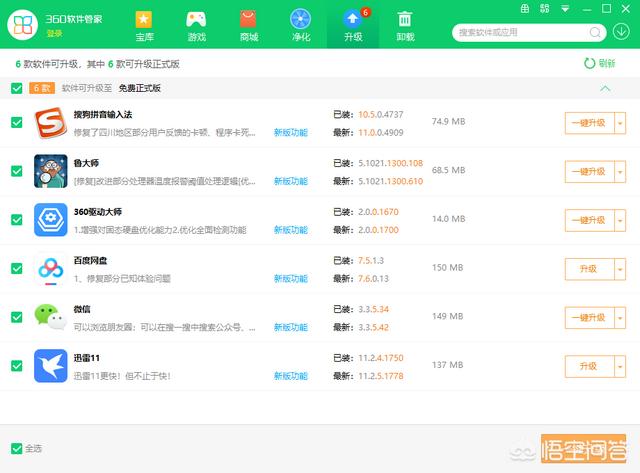Click 一键升级 button for 鲁大师
The width and height of the screenshot is (640, 473).
pos(587,171)
